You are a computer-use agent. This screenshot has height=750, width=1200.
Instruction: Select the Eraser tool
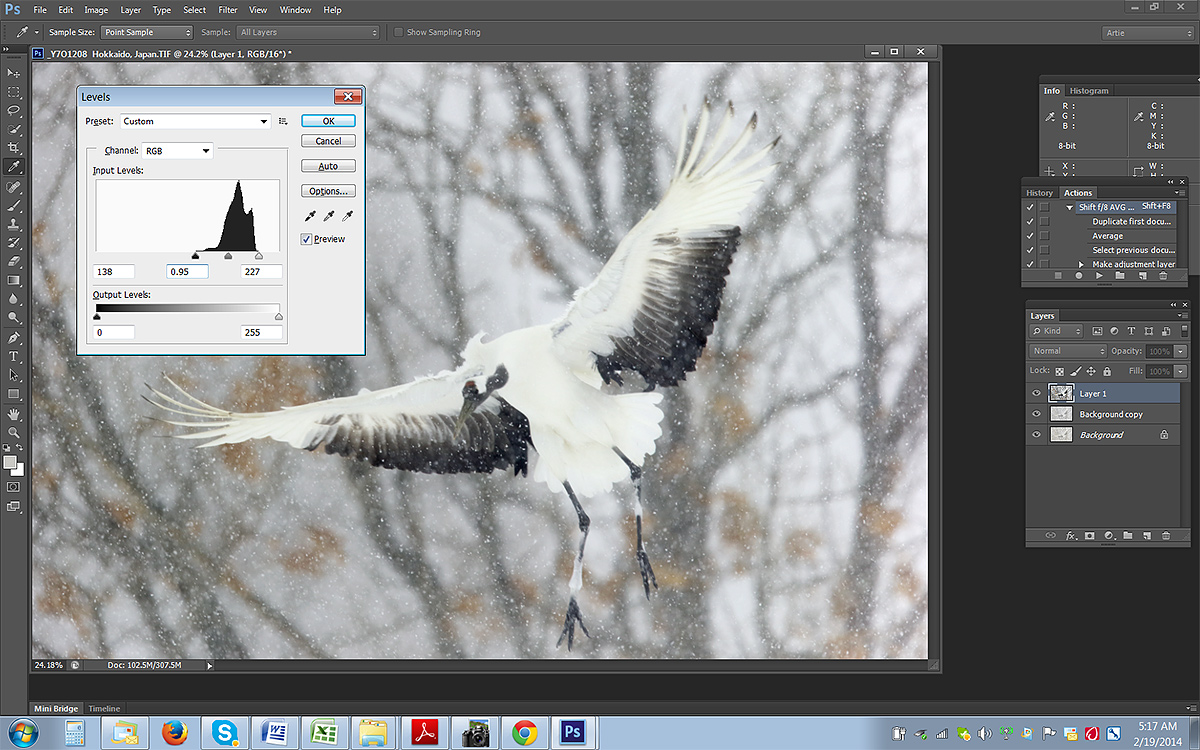point(14,261)
